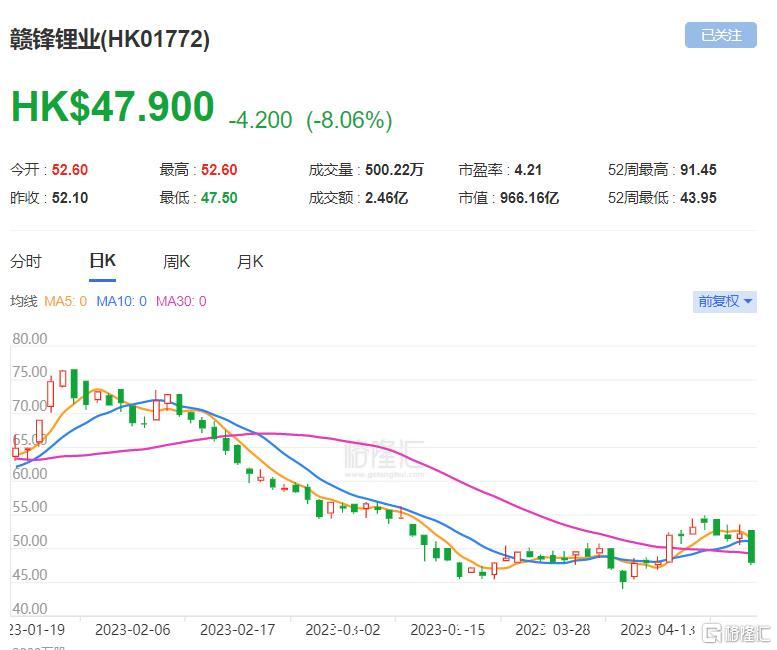777x650 pixels.
Task: Open the 周K weekly chart tab
Action: click(176, 261)
